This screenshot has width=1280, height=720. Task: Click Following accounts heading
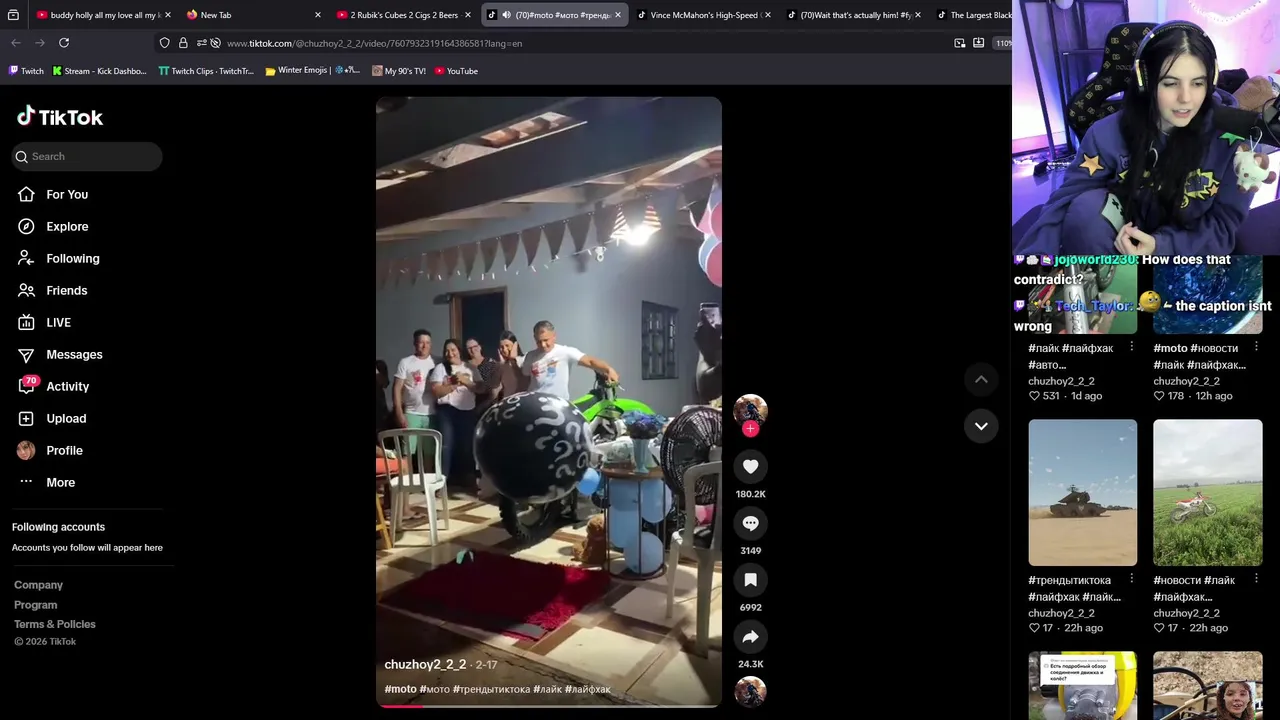tap(58, 527)
